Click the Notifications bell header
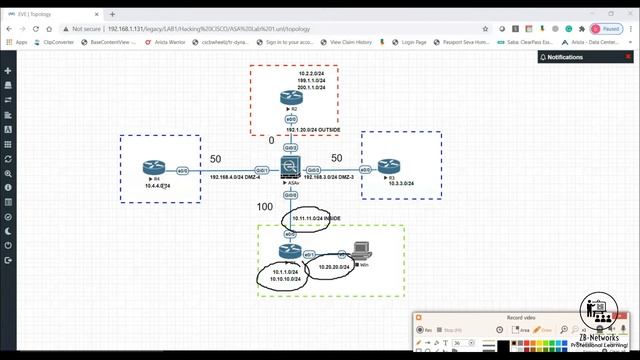This screenshot has height=360, width=640. coord(561,57)
